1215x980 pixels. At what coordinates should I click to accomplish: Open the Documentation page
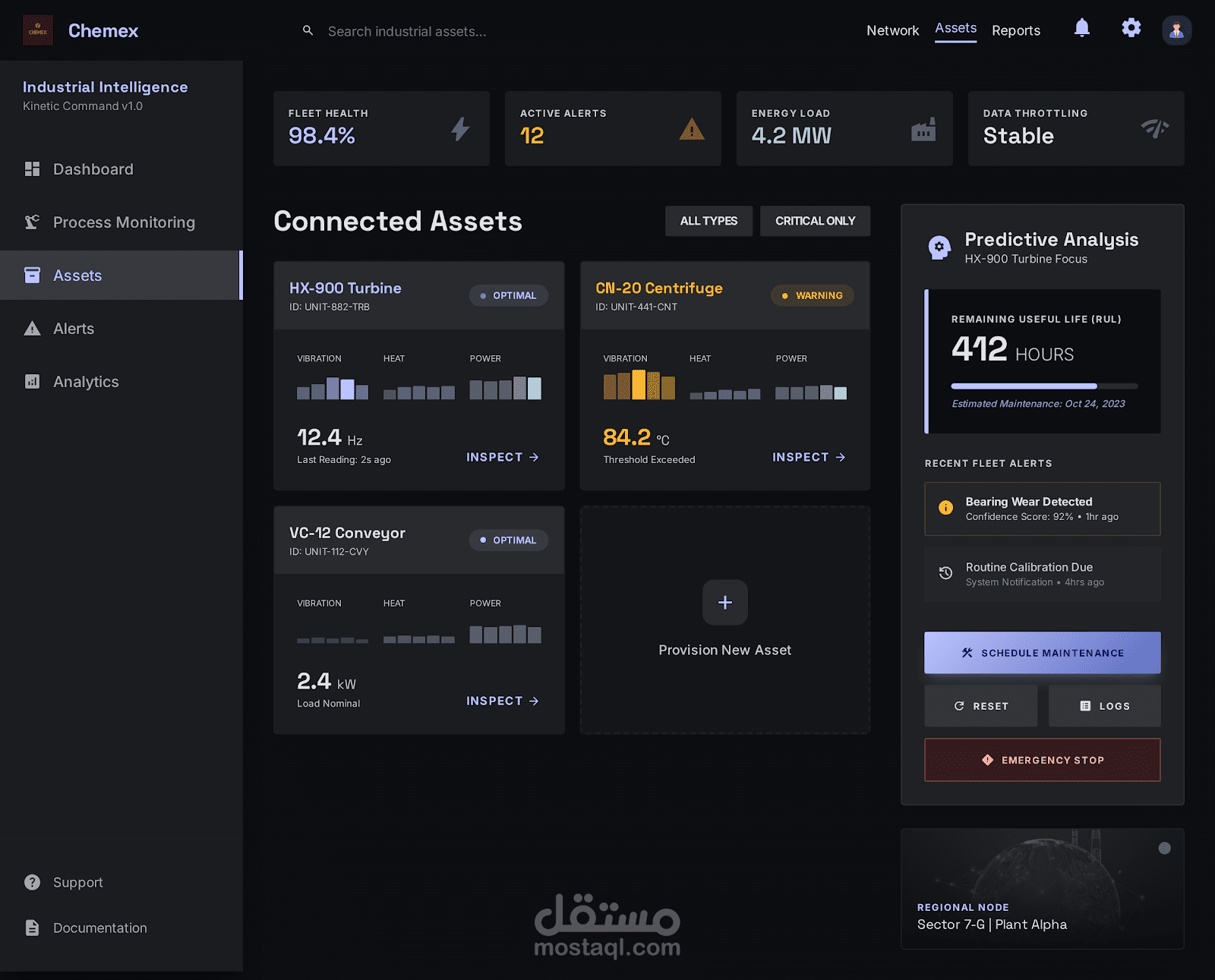pos(99,928)
